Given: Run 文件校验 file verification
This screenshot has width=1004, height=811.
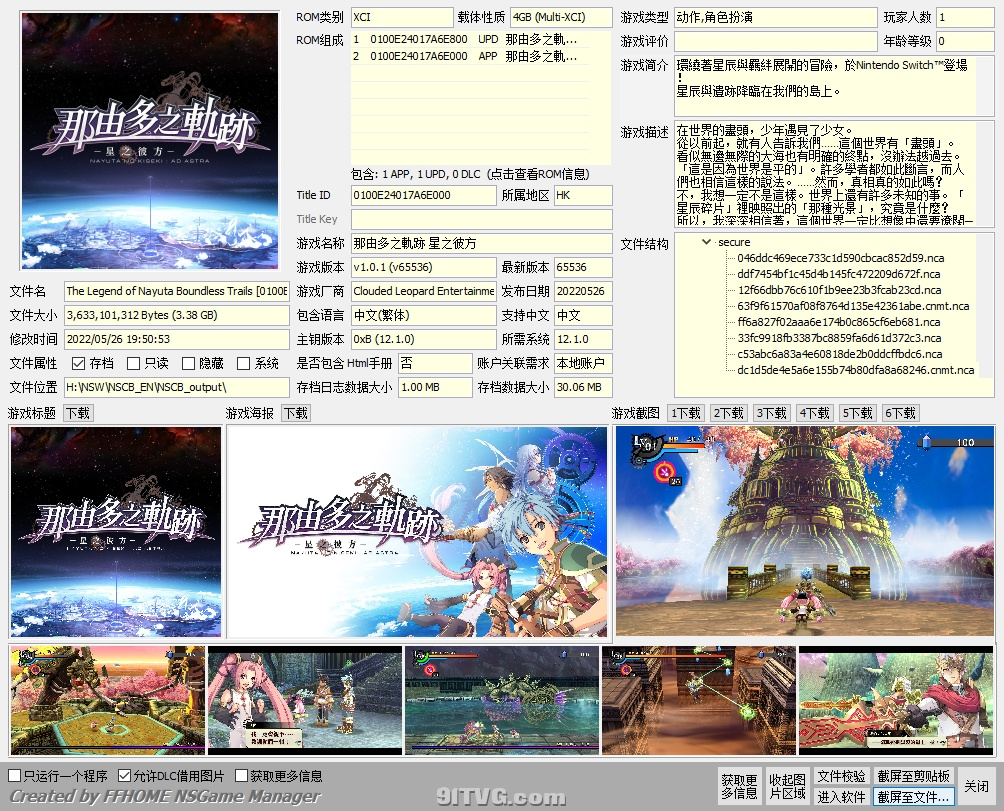Looking at the screenshot, I should 841,776.
